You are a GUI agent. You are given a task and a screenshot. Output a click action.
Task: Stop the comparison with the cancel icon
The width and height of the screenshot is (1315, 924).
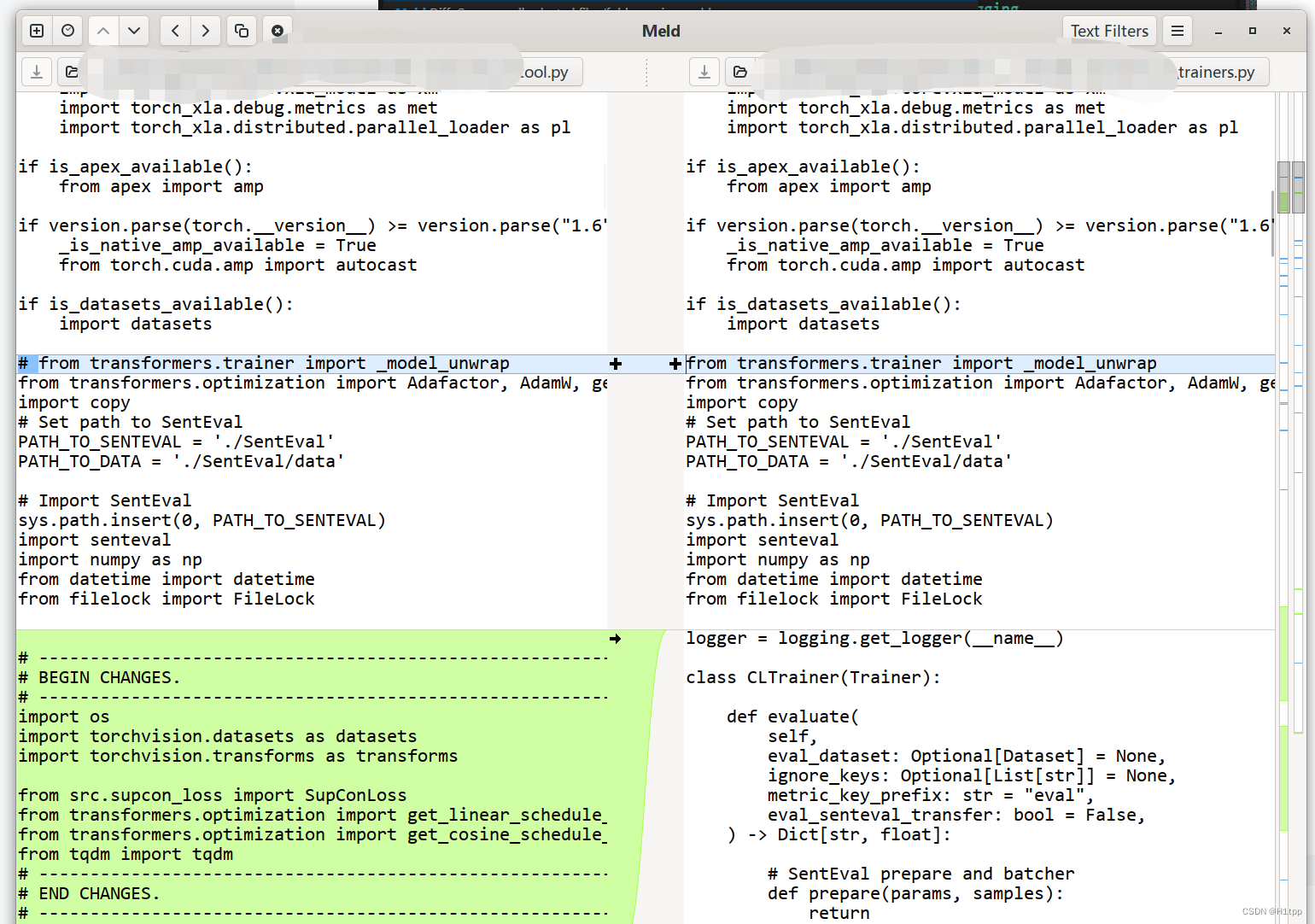click(x=277, y=30)
